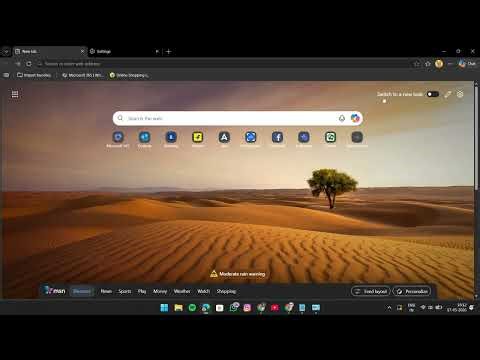Open WhatsApp from the taskbar
The width and height of the screenshot is (480, 360).
pos(234,308)
